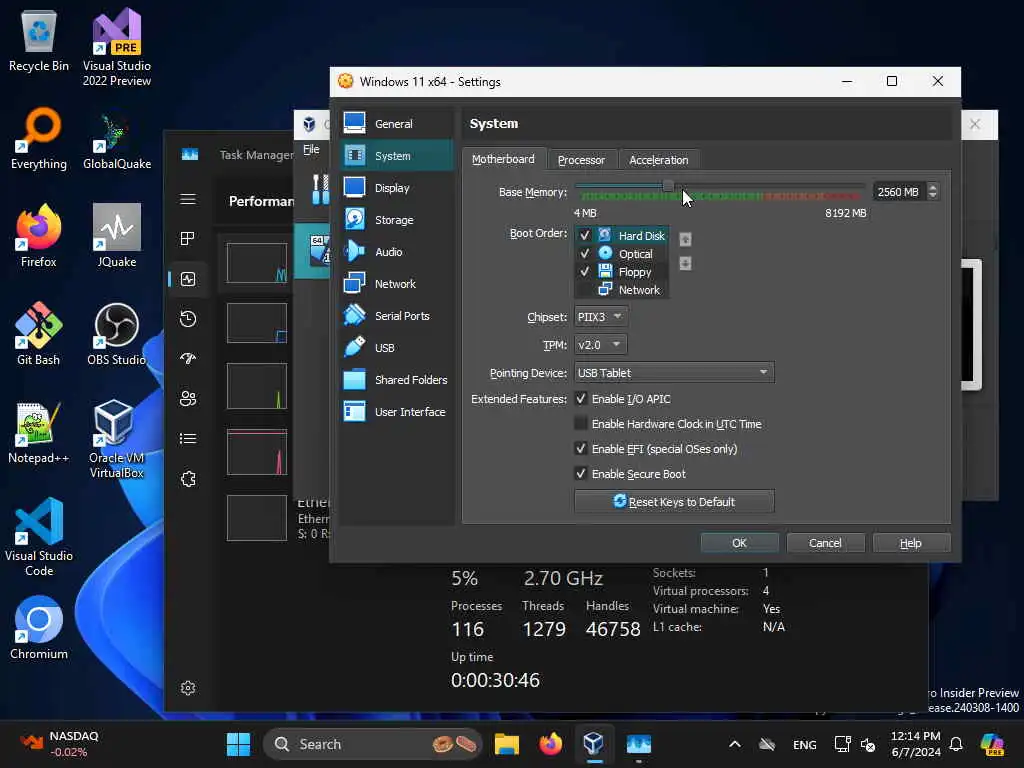This screenshot has width=1024, height=768.
Task: Uncheck Floppy in boot order
Action: tap(584, 272)
